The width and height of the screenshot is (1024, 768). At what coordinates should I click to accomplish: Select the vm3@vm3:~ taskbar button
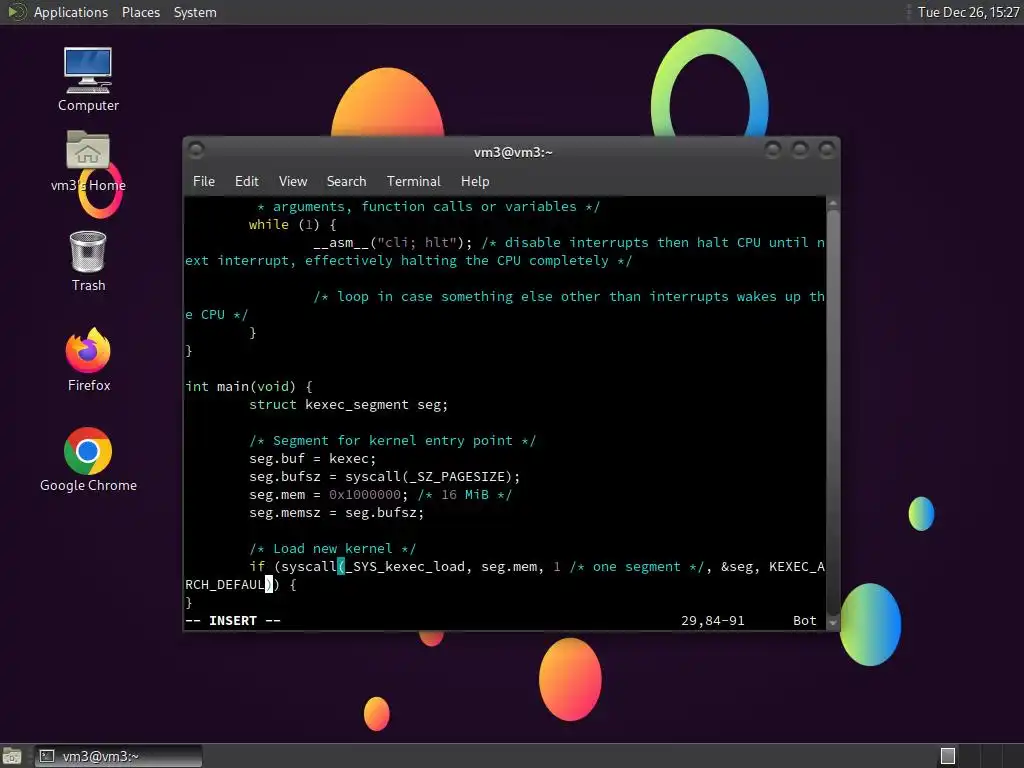118,756
